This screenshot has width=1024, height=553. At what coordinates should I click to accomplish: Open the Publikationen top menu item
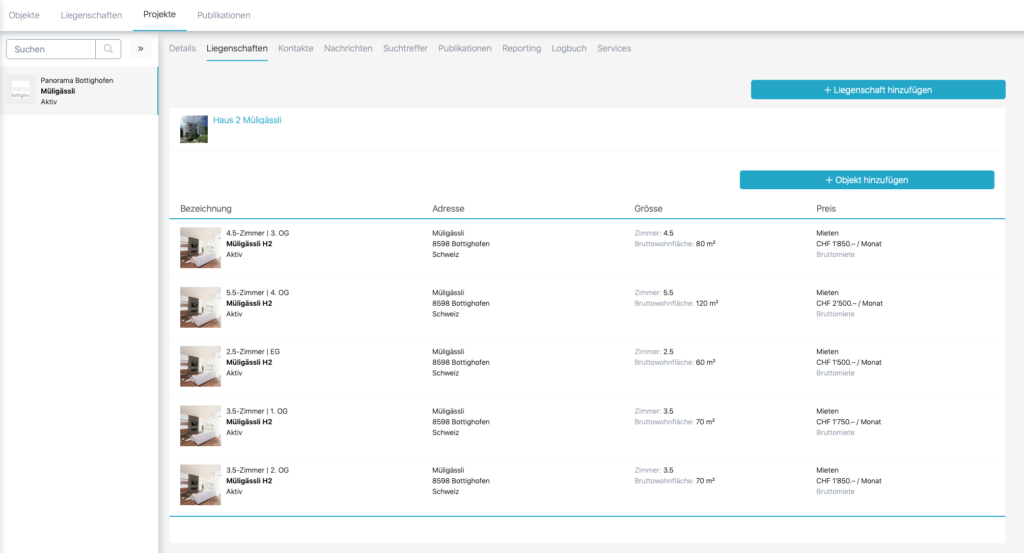tap(224, 15)
